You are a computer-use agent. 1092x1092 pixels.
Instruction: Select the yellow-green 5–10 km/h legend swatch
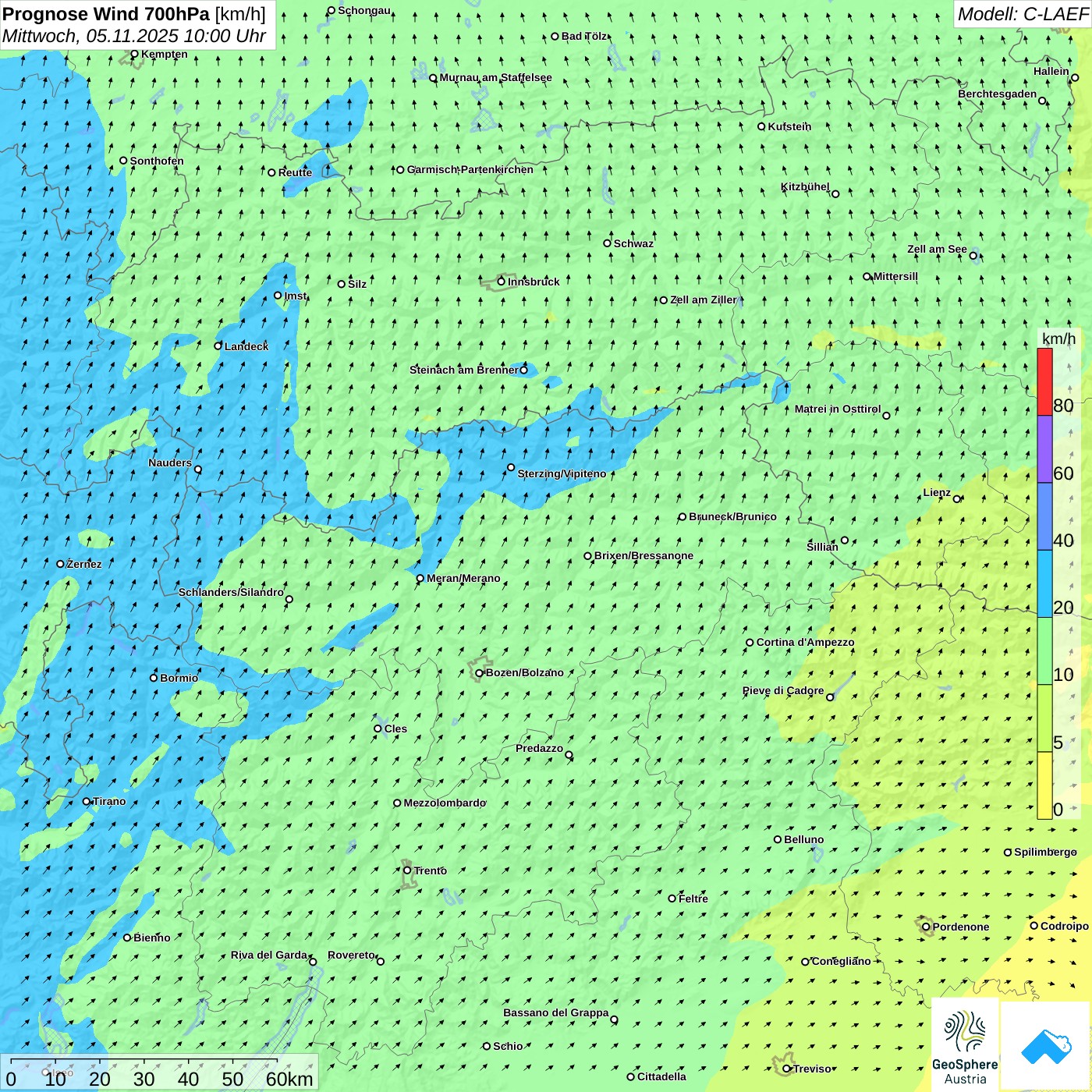[1044, 718]
